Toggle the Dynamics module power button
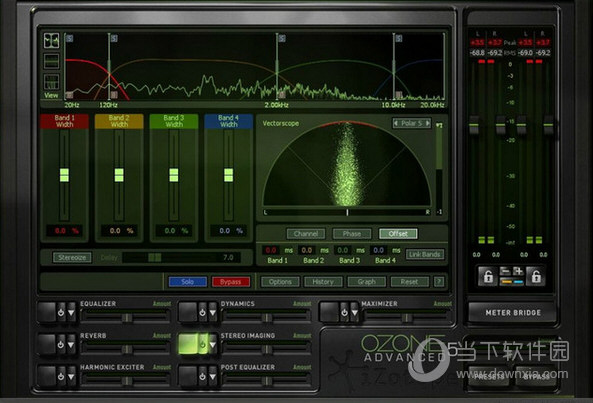The height and width of the screenshot is (403, 593). (202, 313)
